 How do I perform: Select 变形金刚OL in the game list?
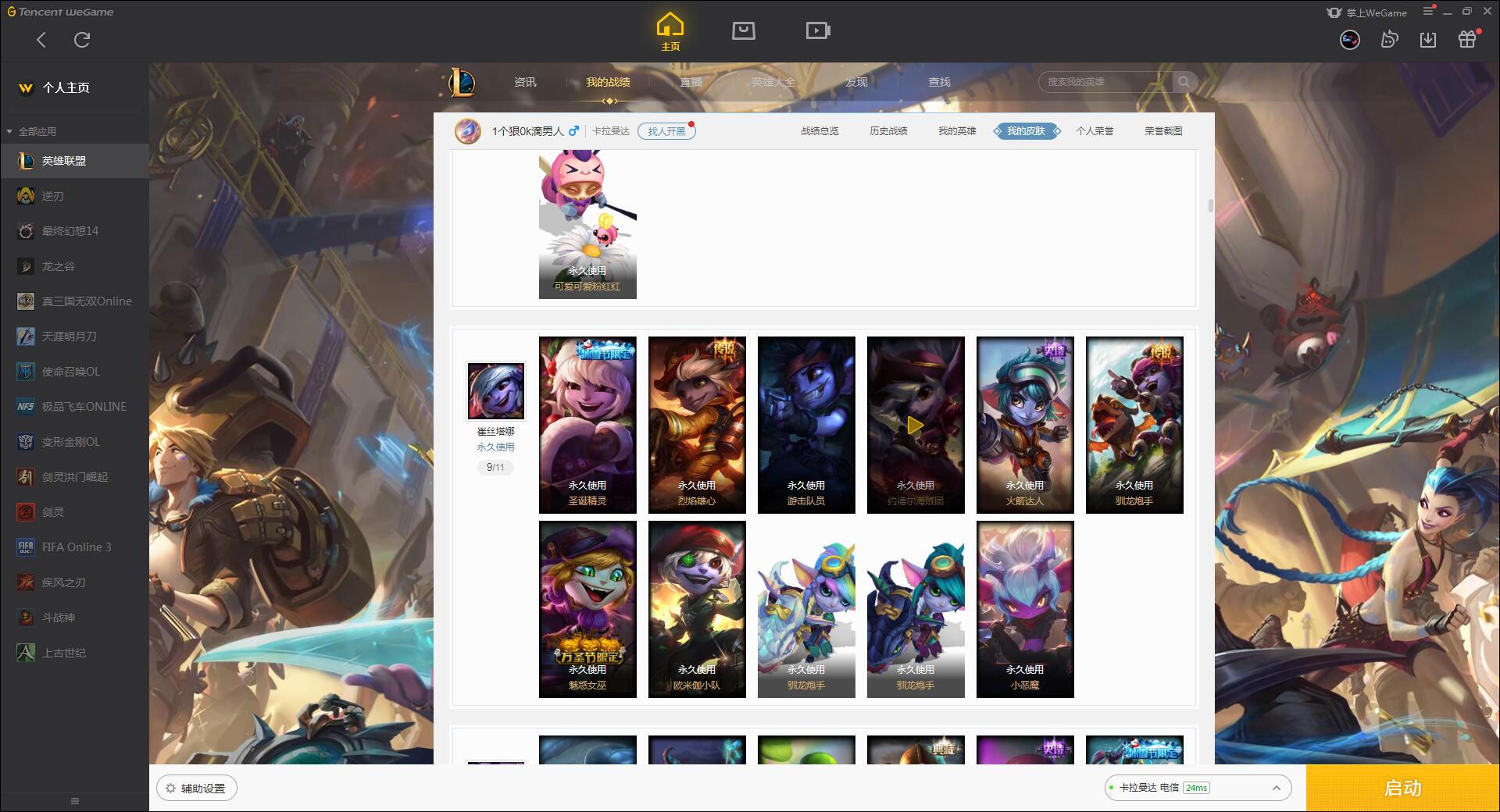point(74,442)
